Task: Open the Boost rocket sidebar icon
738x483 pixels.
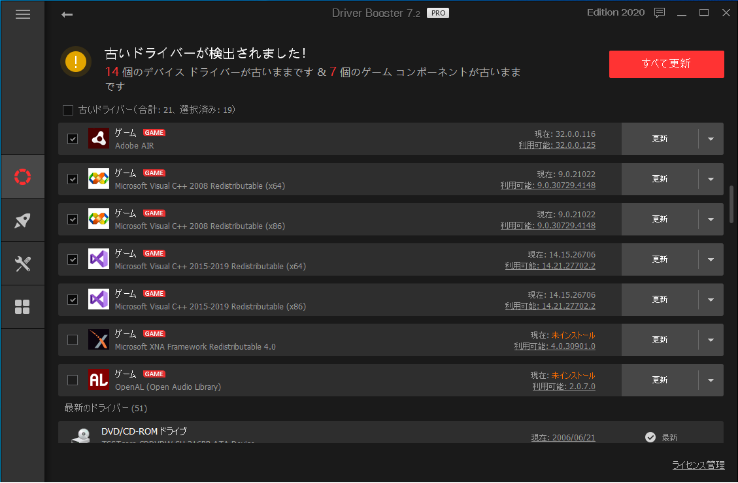Action: click(23, 220)
